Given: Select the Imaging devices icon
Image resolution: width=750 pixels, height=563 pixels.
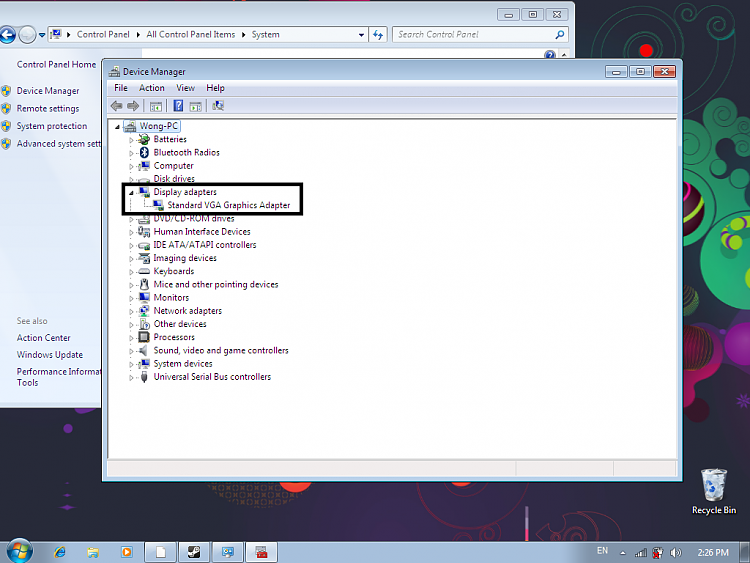Looking at the screenshot, I should point(144,258).
